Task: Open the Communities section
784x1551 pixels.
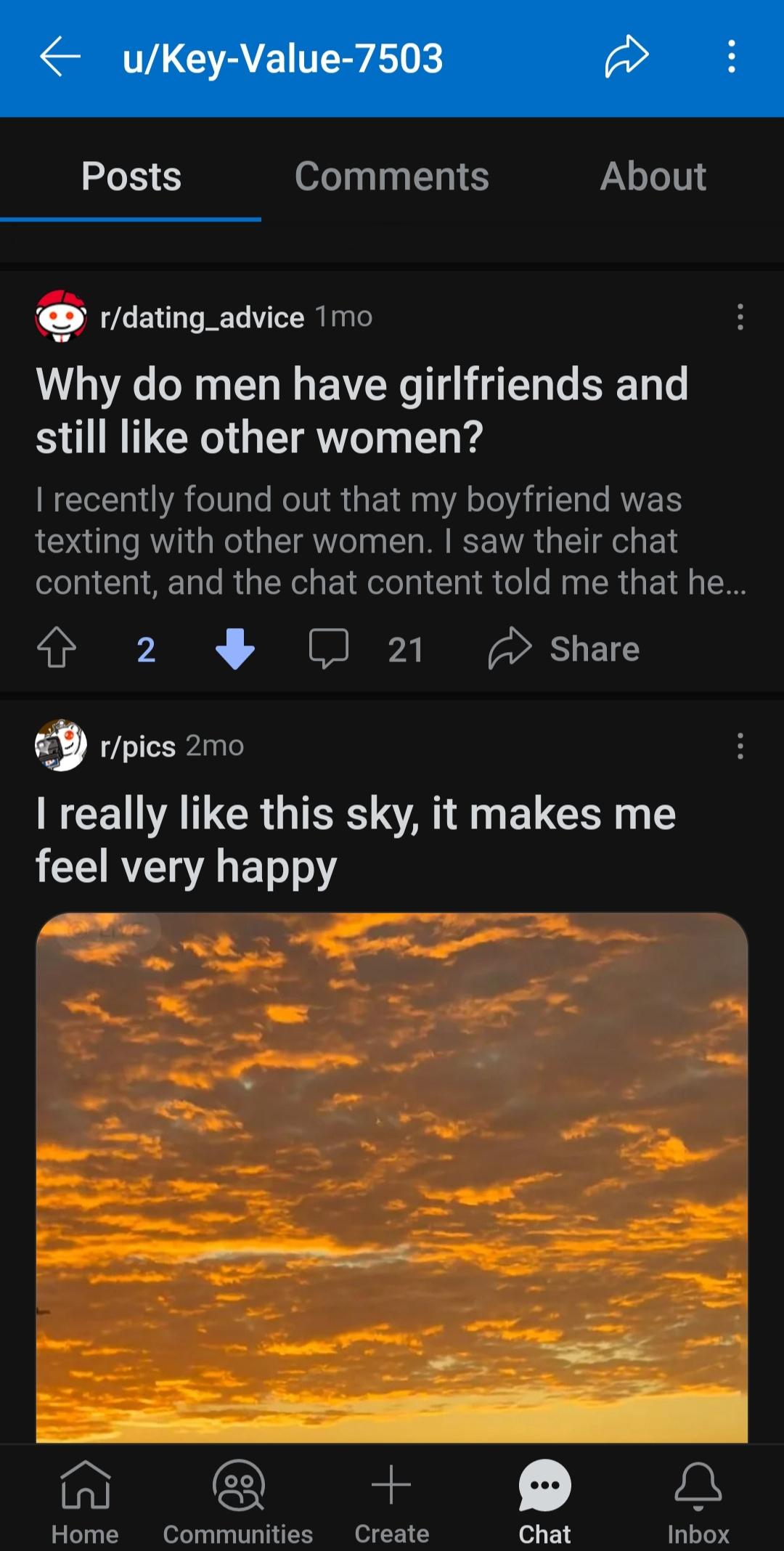Action: coord(238,1502)
